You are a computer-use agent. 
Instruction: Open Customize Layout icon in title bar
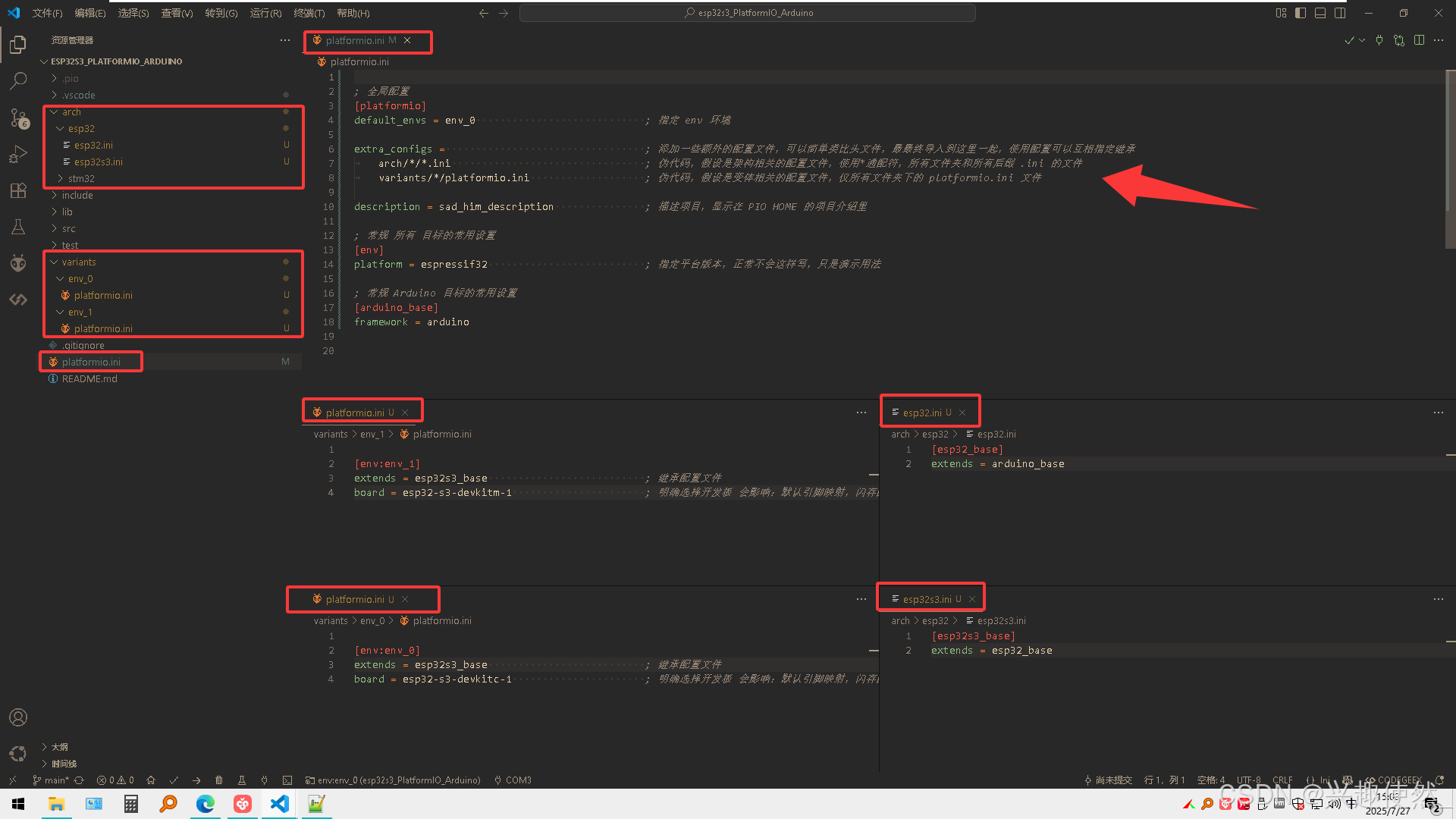1281,13
